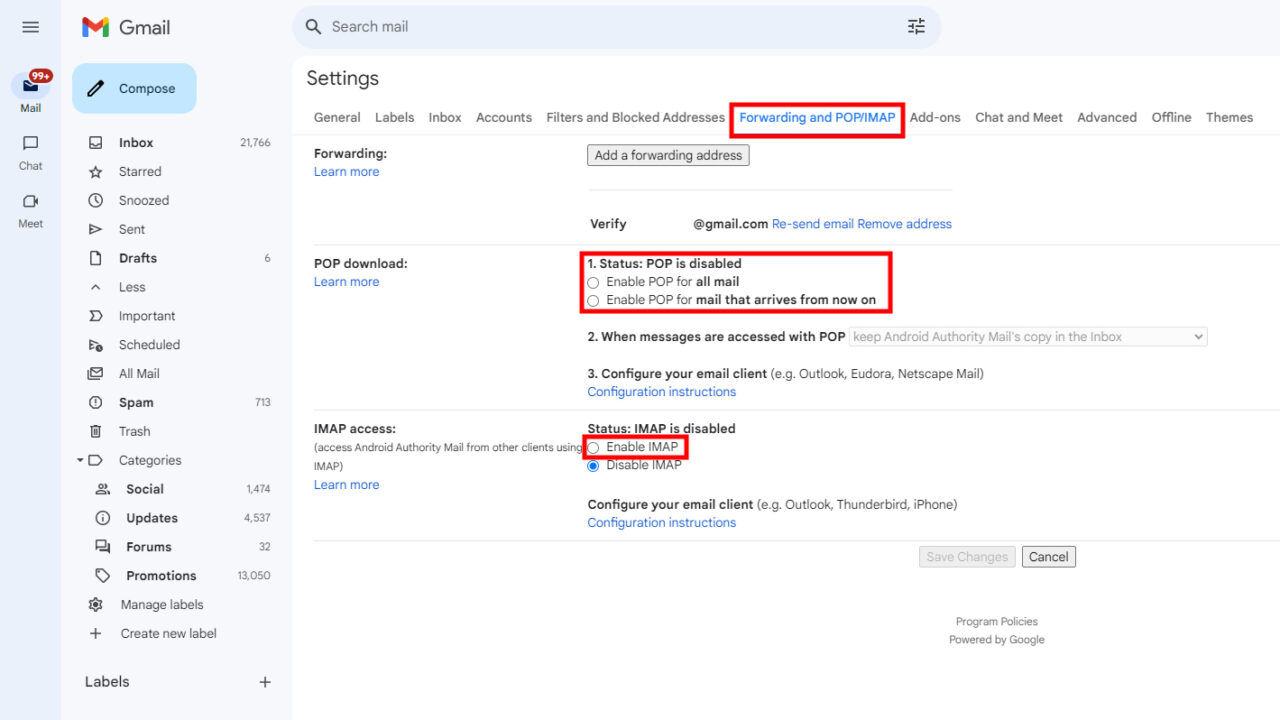Click the Inbox tray icon

(96, 143)
